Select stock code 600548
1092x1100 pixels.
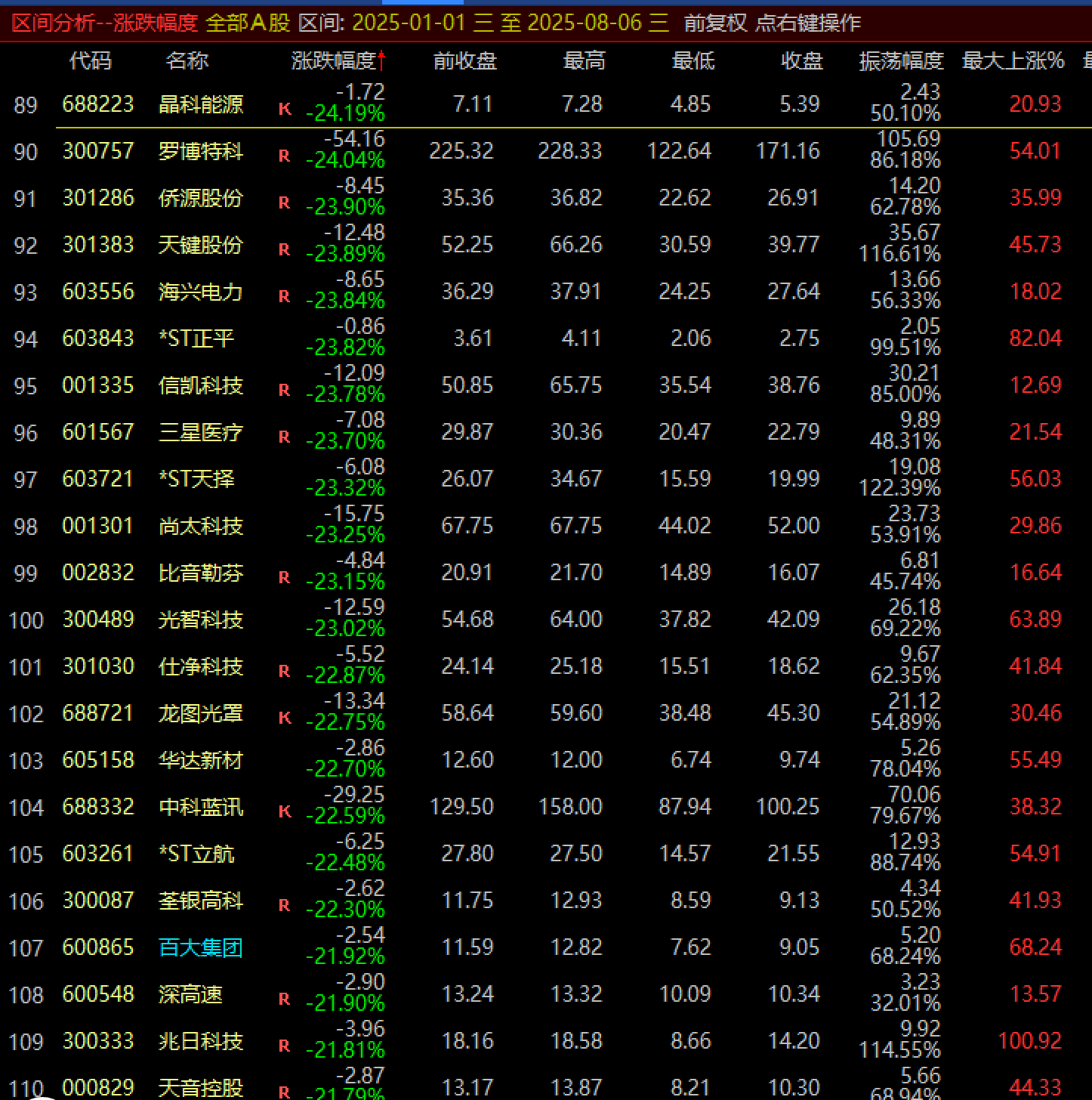point(98,993)
